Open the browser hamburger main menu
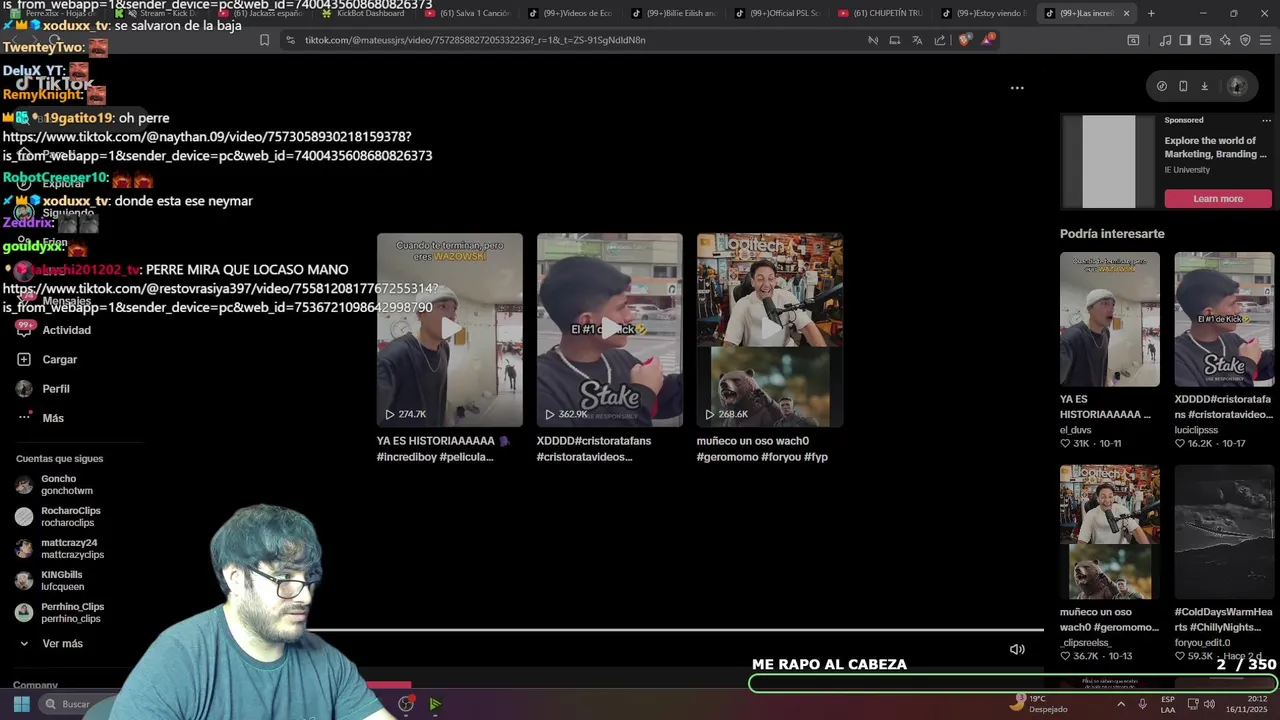The width and height of the screenshot is (1280, 720). pos(1265,40)
